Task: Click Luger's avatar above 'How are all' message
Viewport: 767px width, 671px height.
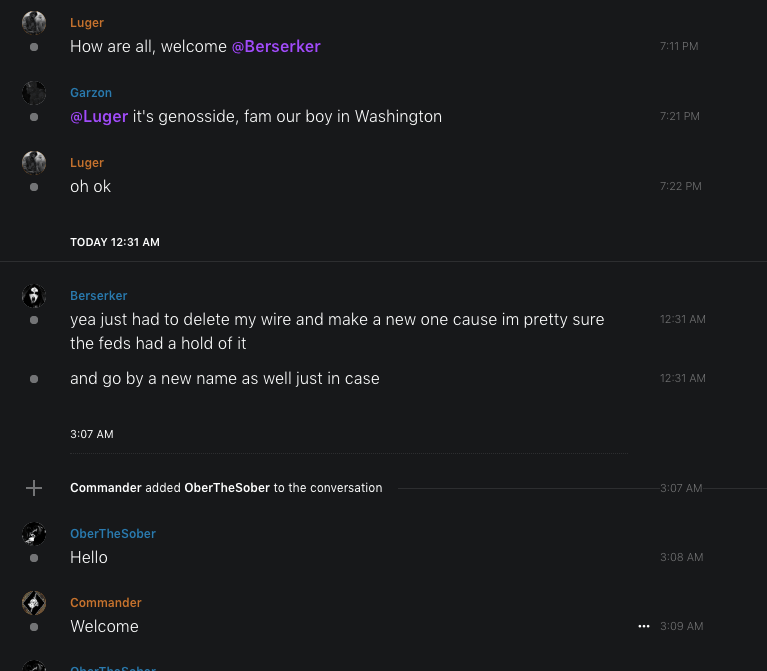Action: tap(34, 23)
